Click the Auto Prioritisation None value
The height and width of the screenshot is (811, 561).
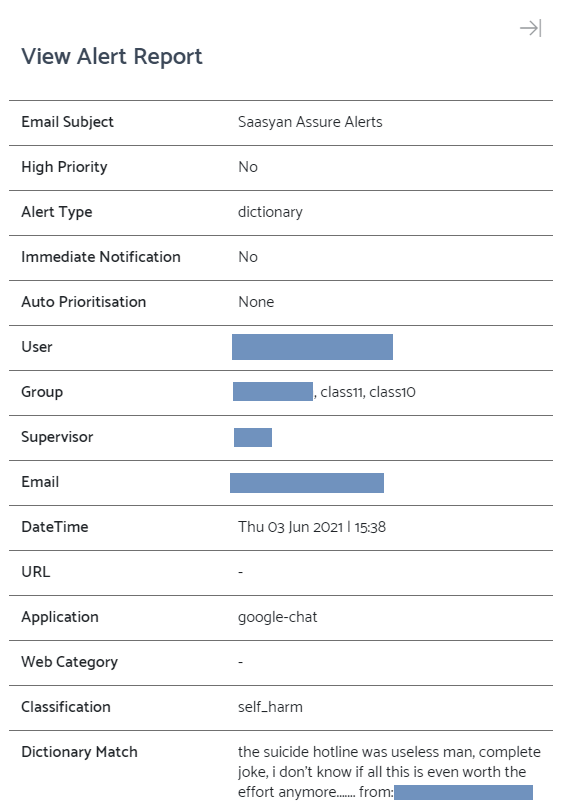(256, 302)
